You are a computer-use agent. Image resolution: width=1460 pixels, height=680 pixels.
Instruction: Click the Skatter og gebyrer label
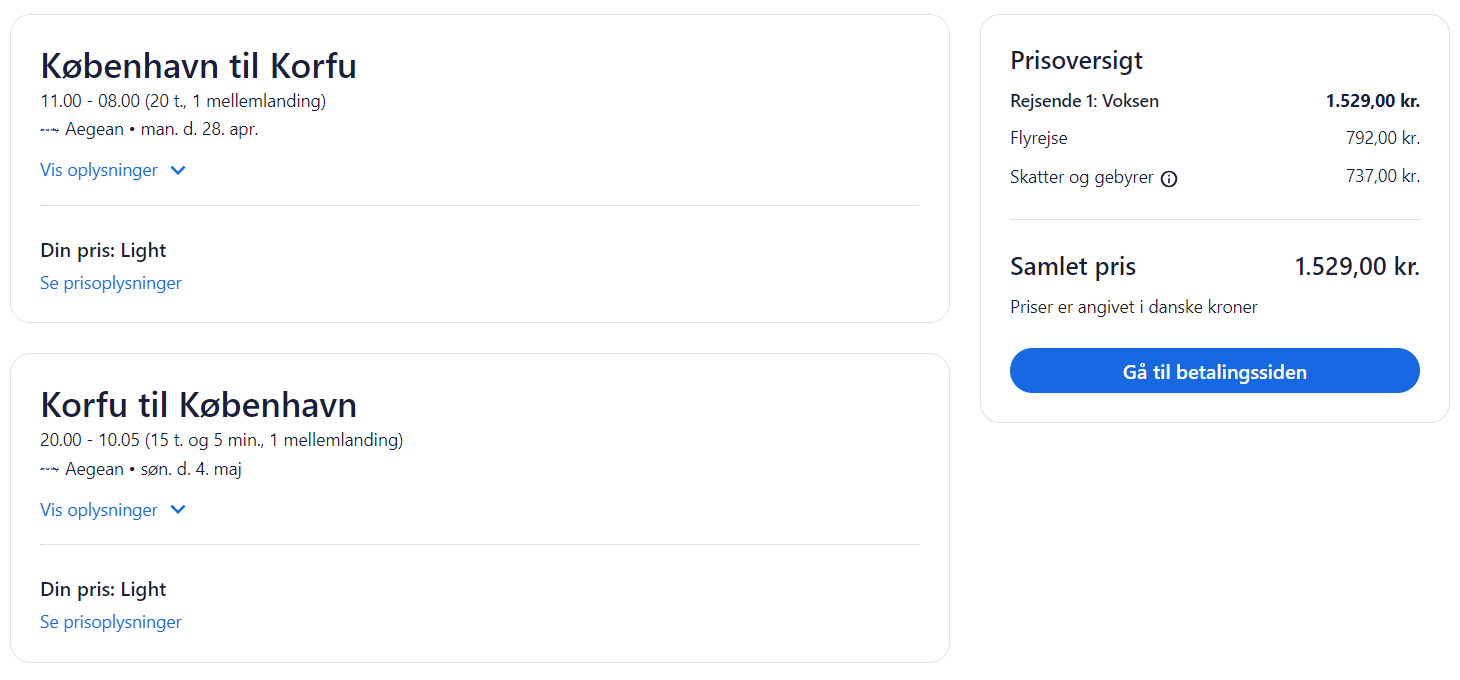1082,178
